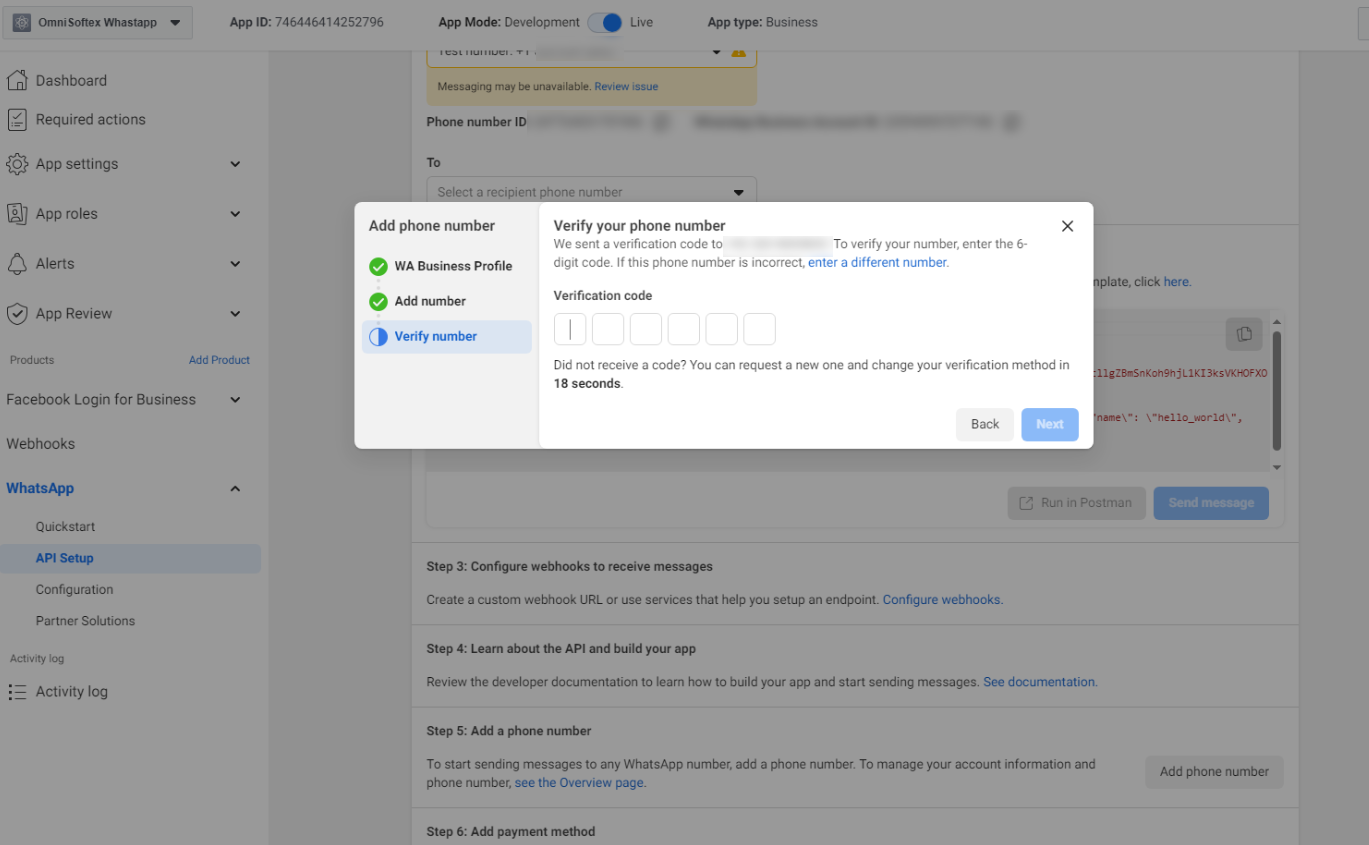The height and width of the screenshot is (845, 1369).
Task: Close the Verify your phone number dialog
Action: click(x=1067, y=226)
